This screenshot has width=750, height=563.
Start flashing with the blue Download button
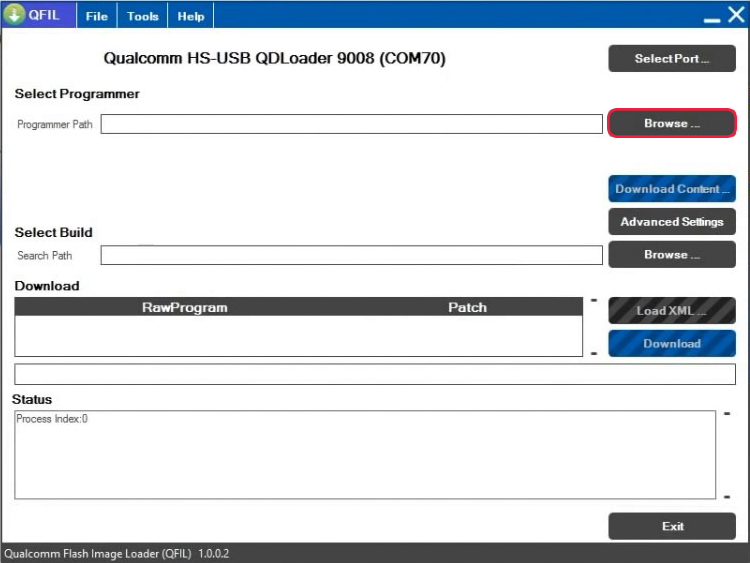pos(671,344)
